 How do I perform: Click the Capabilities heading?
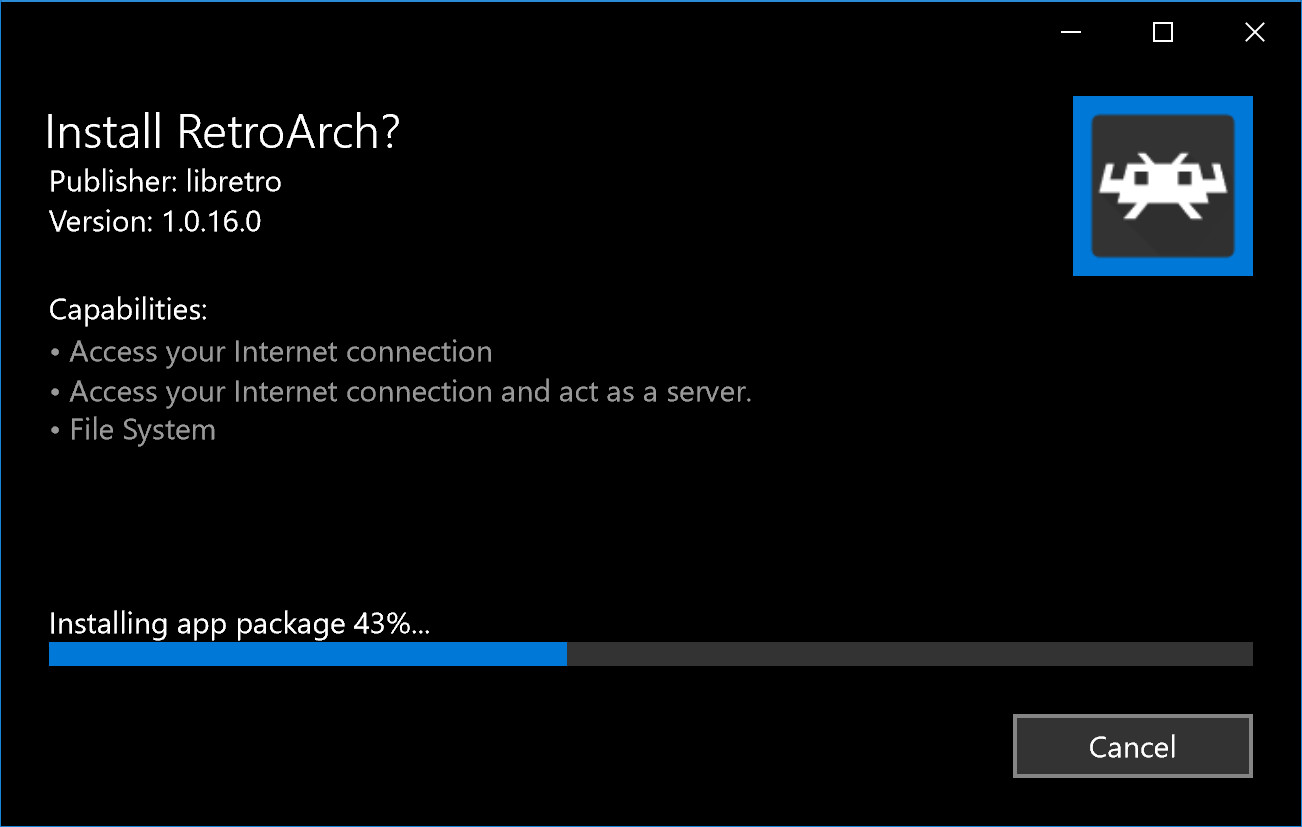coord(127,309)
